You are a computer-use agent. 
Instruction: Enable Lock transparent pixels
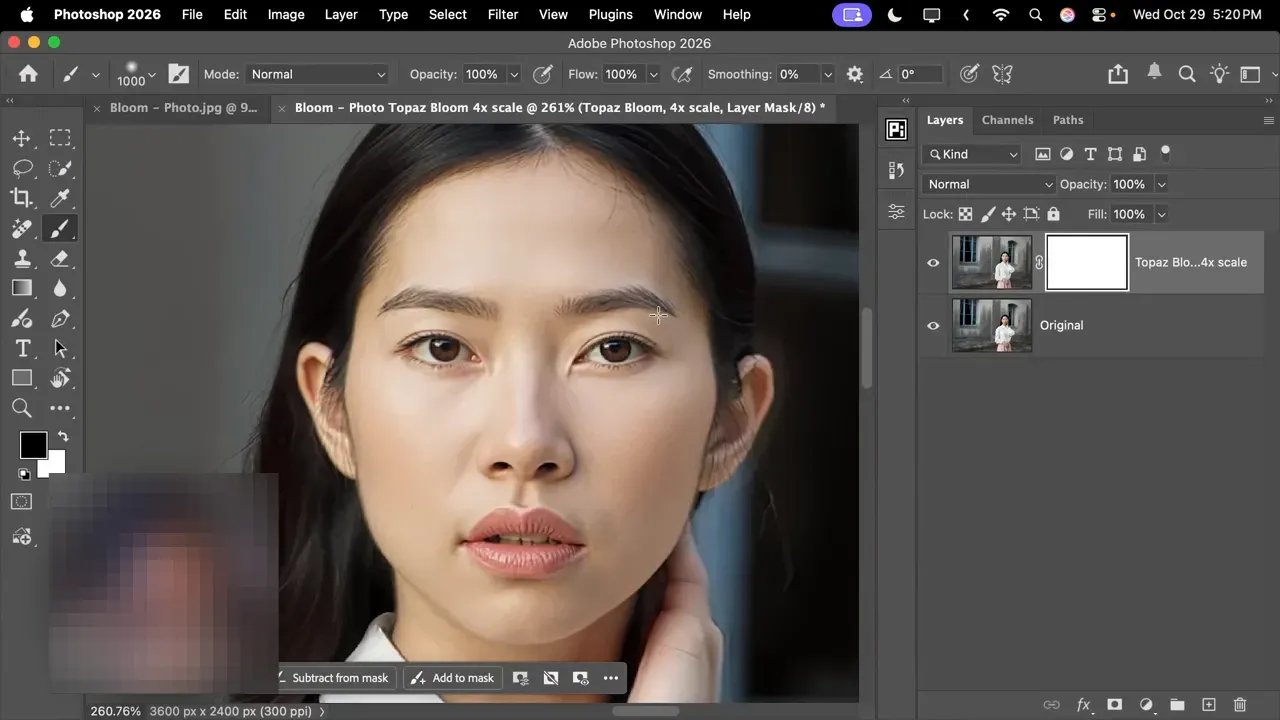coord(965,214)
